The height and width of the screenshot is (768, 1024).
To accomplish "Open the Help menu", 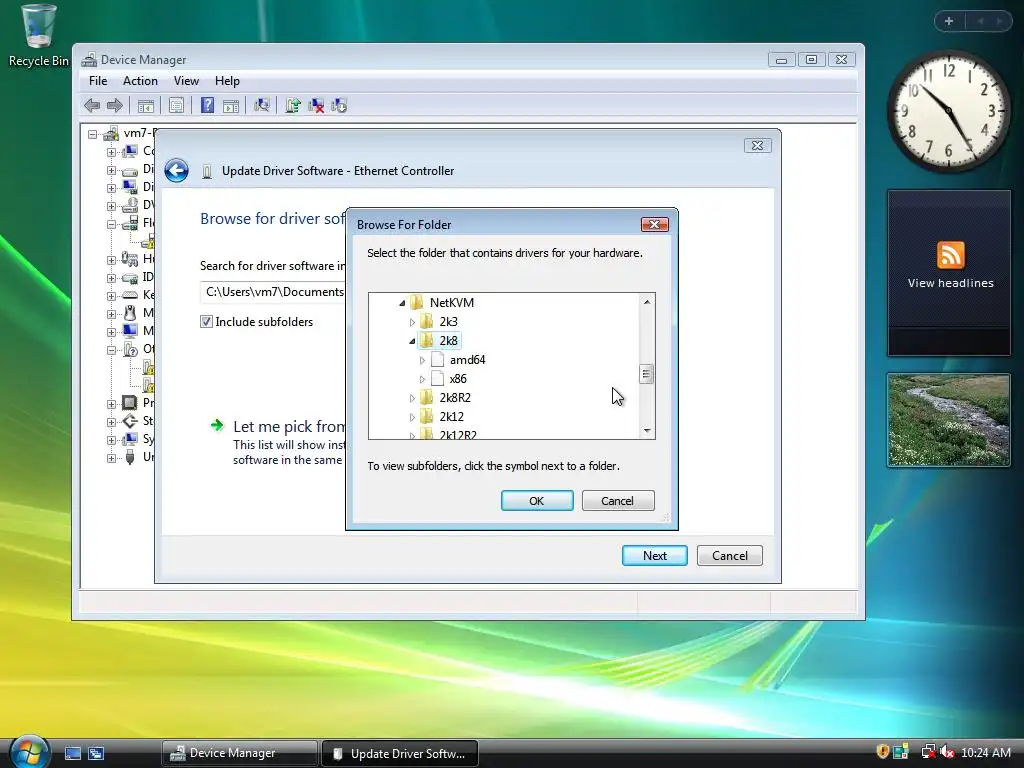I will pyautogui.click(x=227, y=81).
